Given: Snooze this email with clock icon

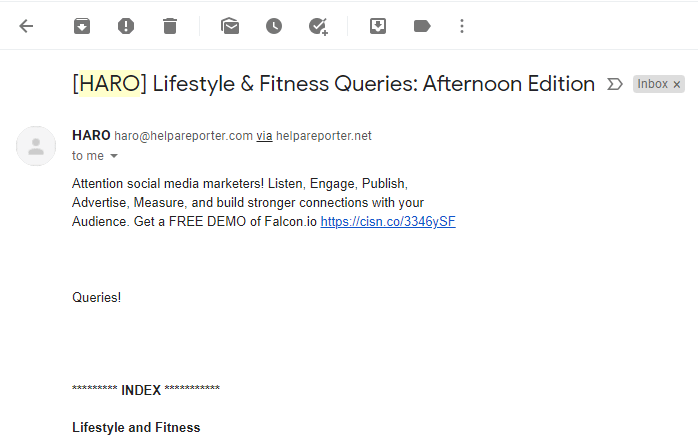Looking at the screenshot, I should click(274, 26).
